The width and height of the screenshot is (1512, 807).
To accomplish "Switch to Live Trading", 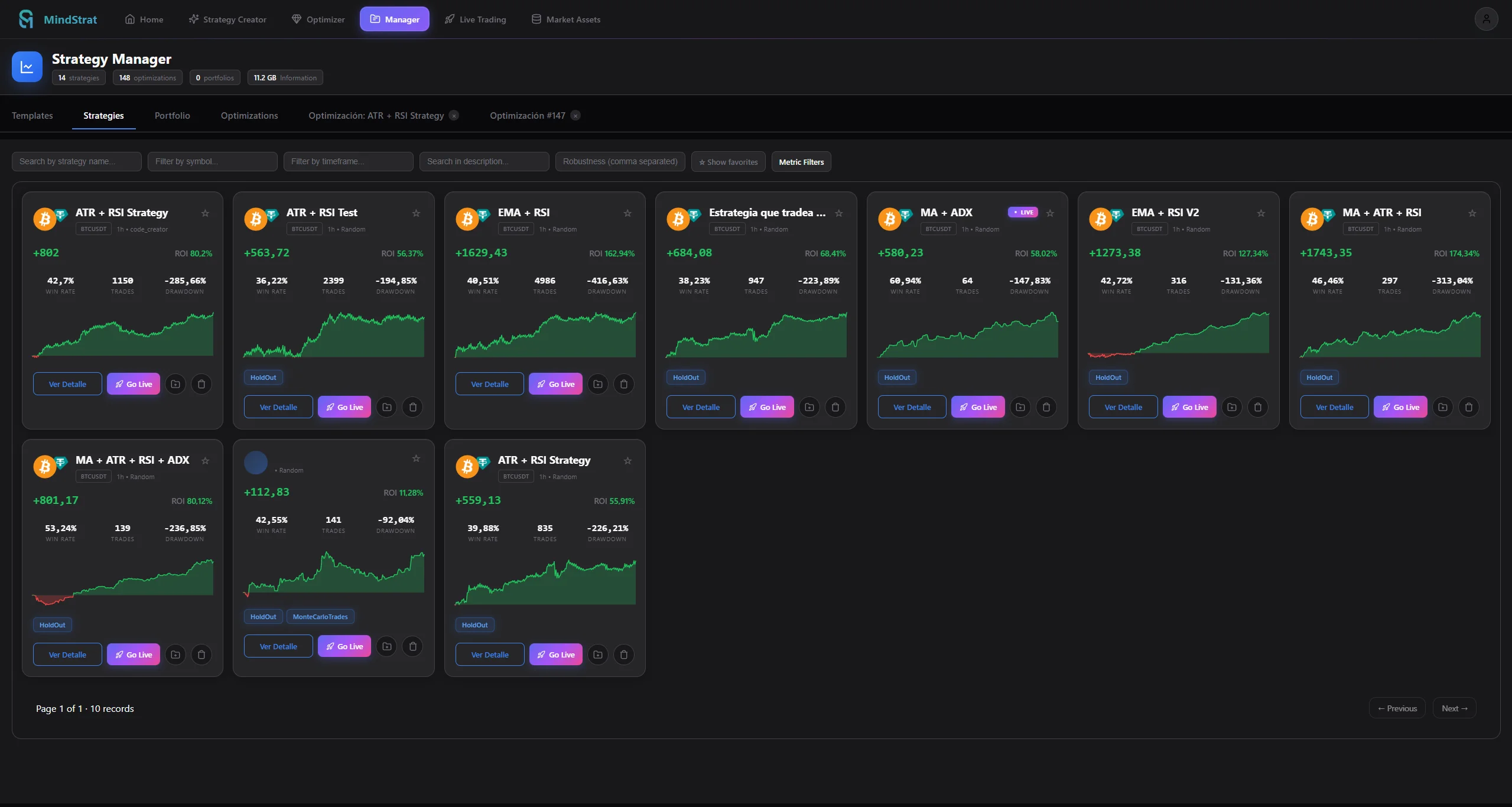I will 475,19.
